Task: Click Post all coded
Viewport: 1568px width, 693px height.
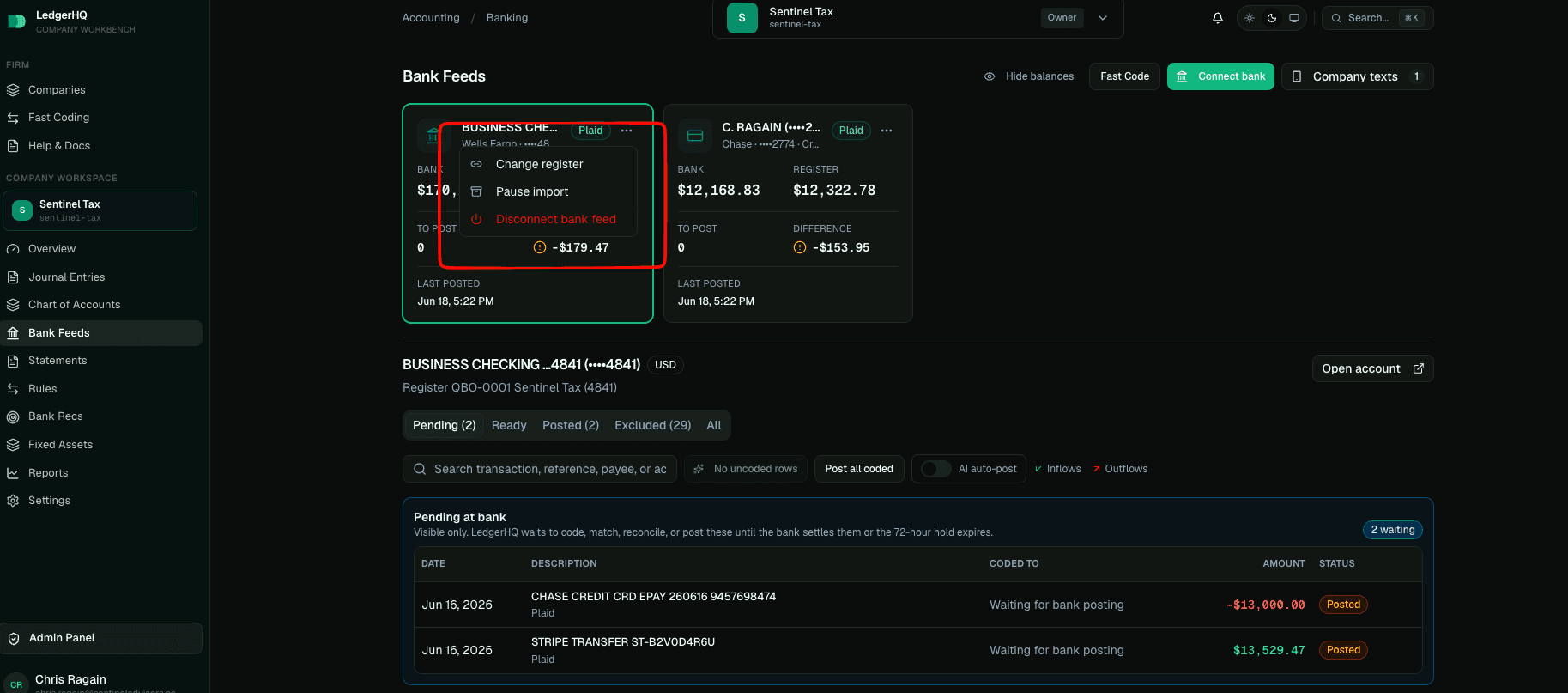Action: 859,469
